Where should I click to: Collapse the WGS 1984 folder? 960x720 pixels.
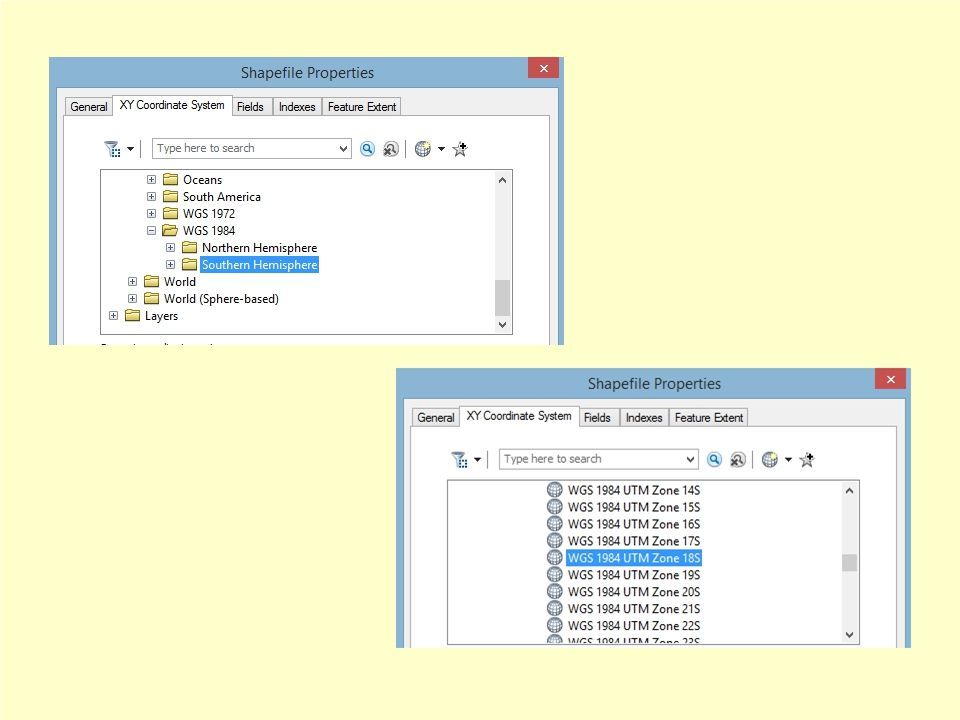151,231
